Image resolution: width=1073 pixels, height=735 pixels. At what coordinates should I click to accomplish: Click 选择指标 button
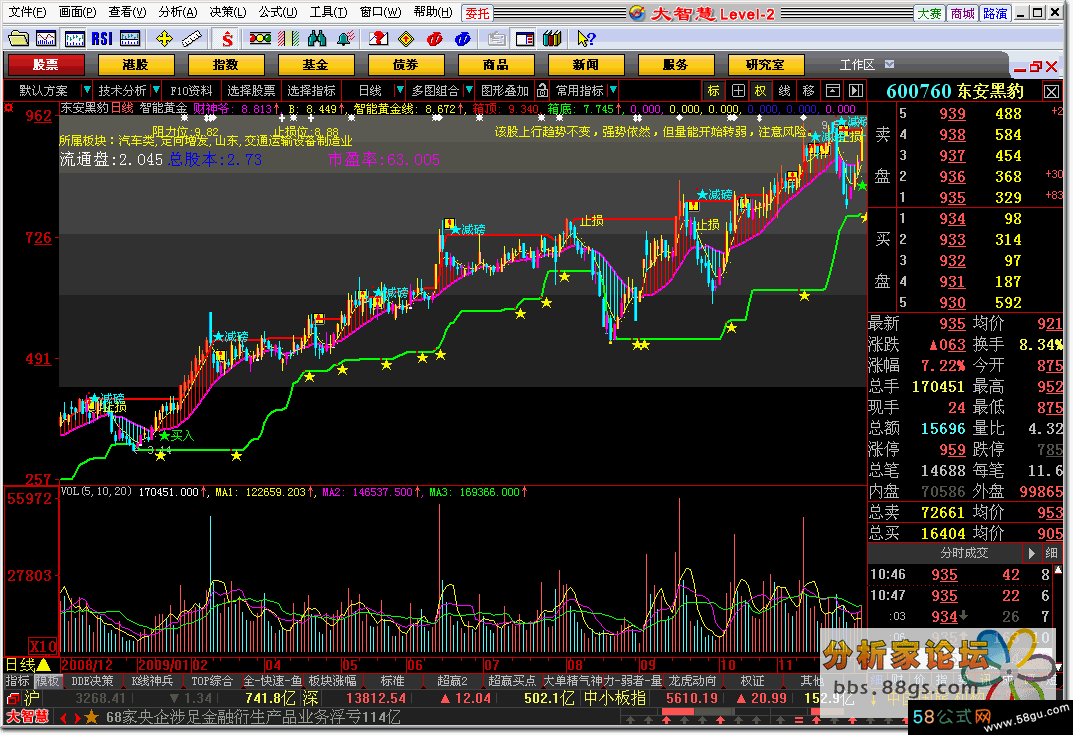click(311, 90)
